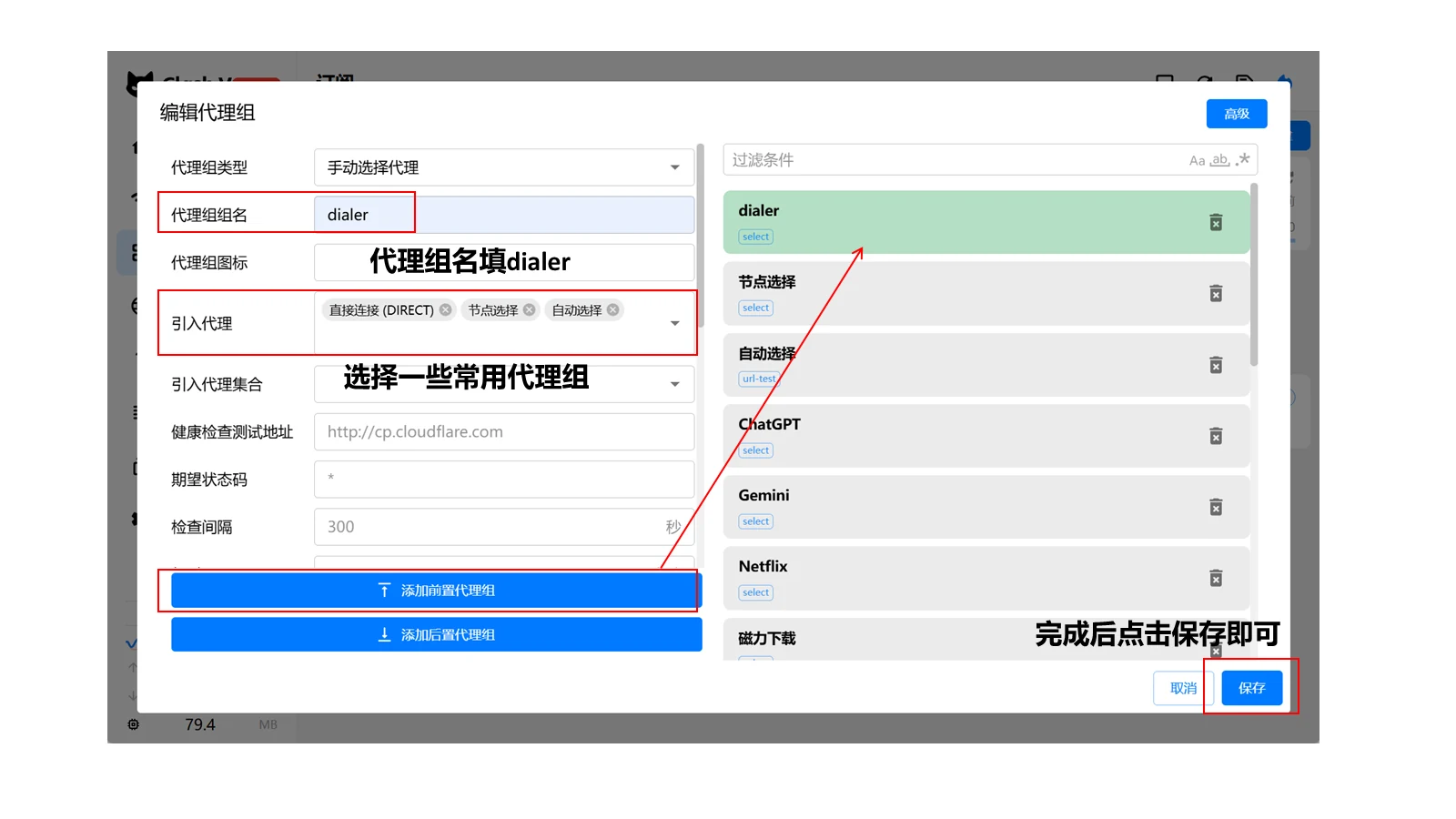Remove the 节点选择 chip from 引入代理
Screen dimensions: 1456x819
[529, 309]
